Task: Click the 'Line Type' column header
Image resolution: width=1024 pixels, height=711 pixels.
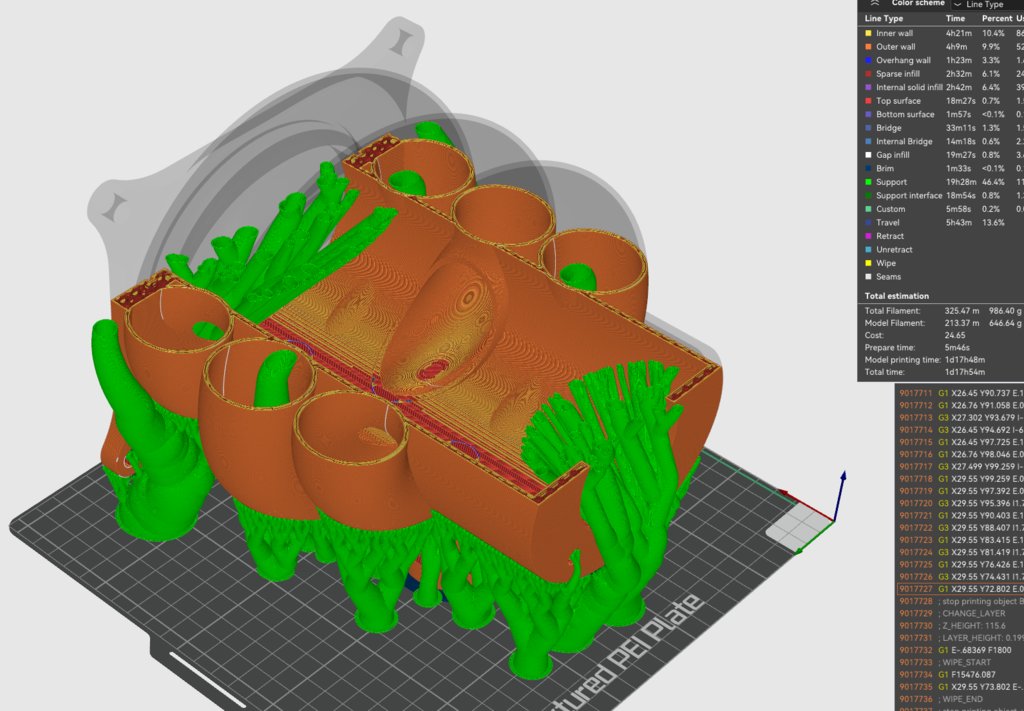Action: click(884, 18)
